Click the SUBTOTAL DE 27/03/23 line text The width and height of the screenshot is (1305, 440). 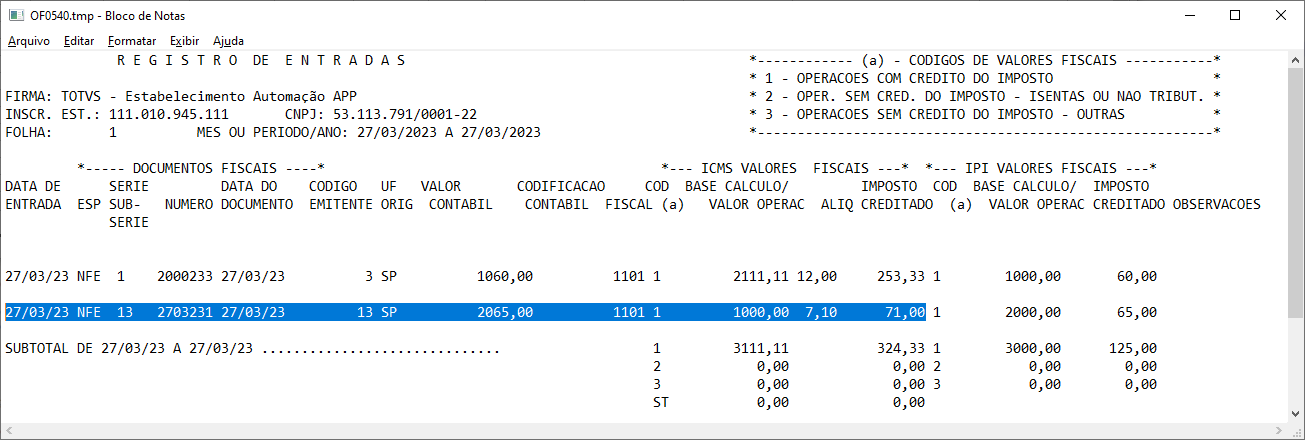130,349
